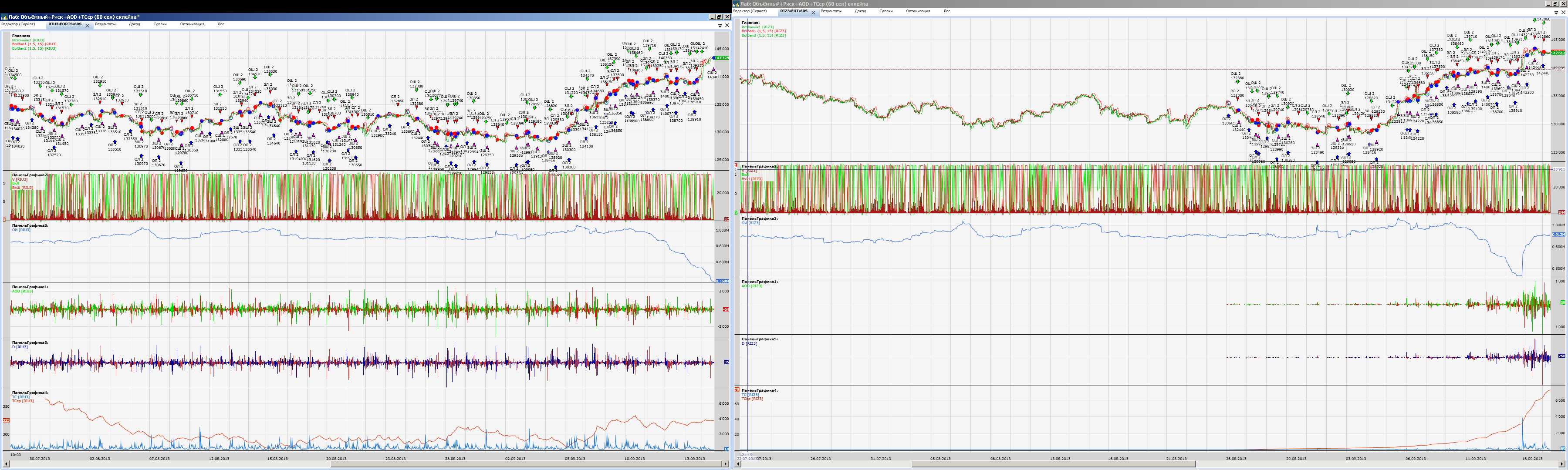Open tab list dropdown arrow in right window

point(1556,12)
